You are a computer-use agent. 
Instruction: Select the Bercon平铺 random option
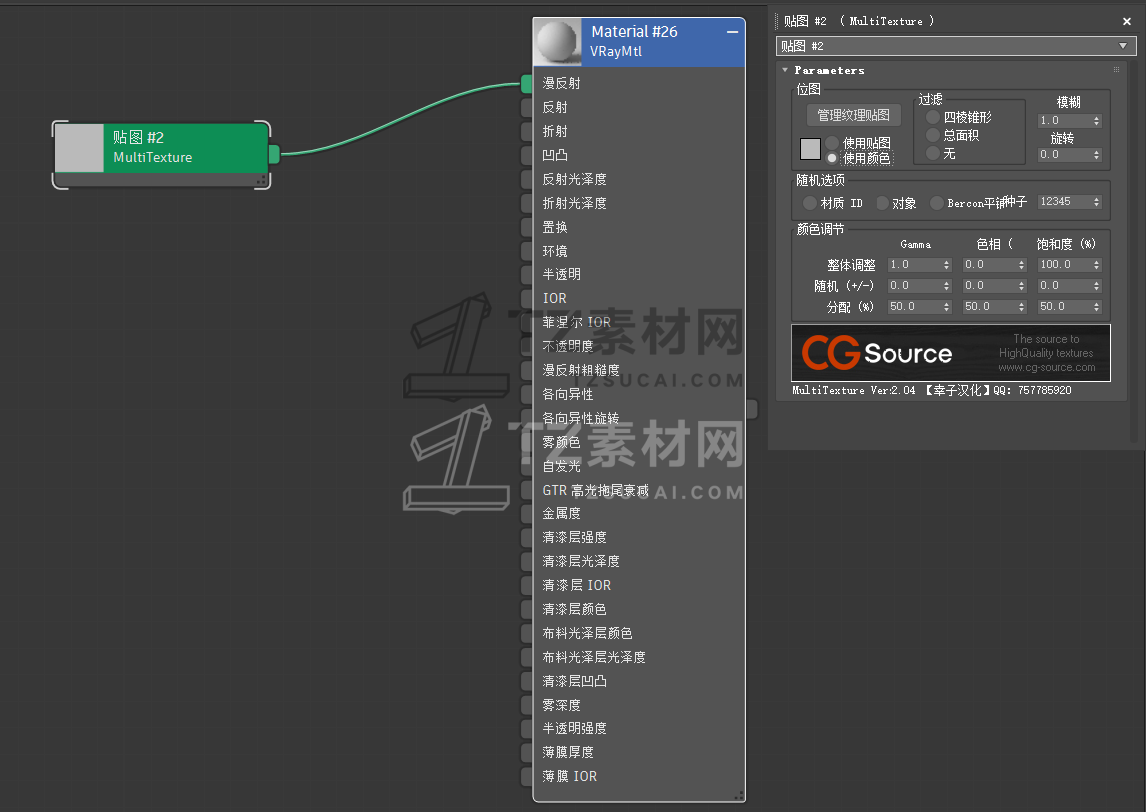[936, 202]
